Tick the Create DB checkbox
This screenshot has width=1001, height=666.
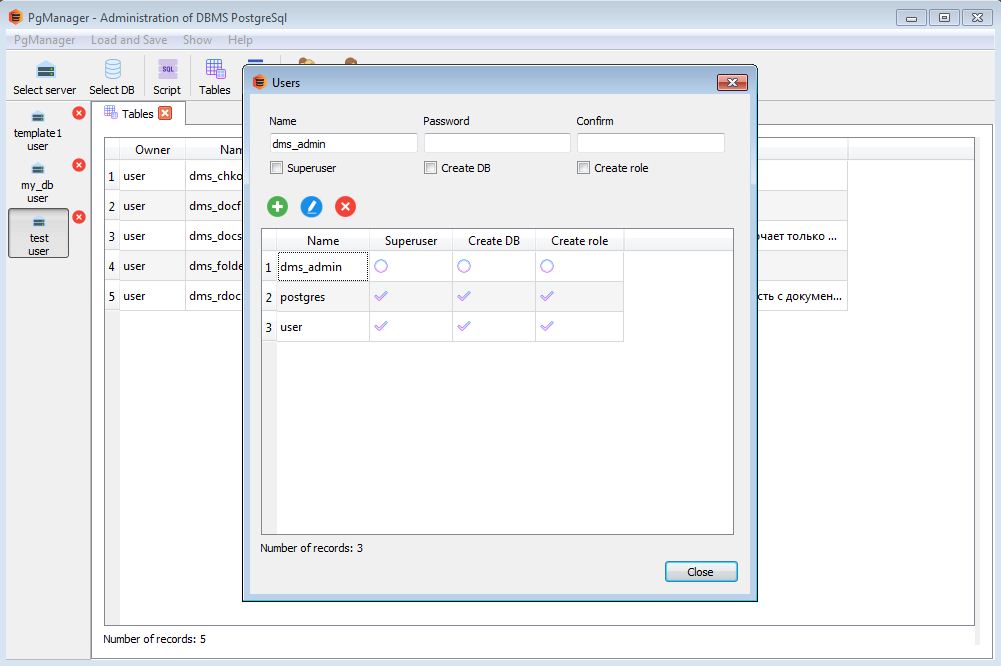431,168
